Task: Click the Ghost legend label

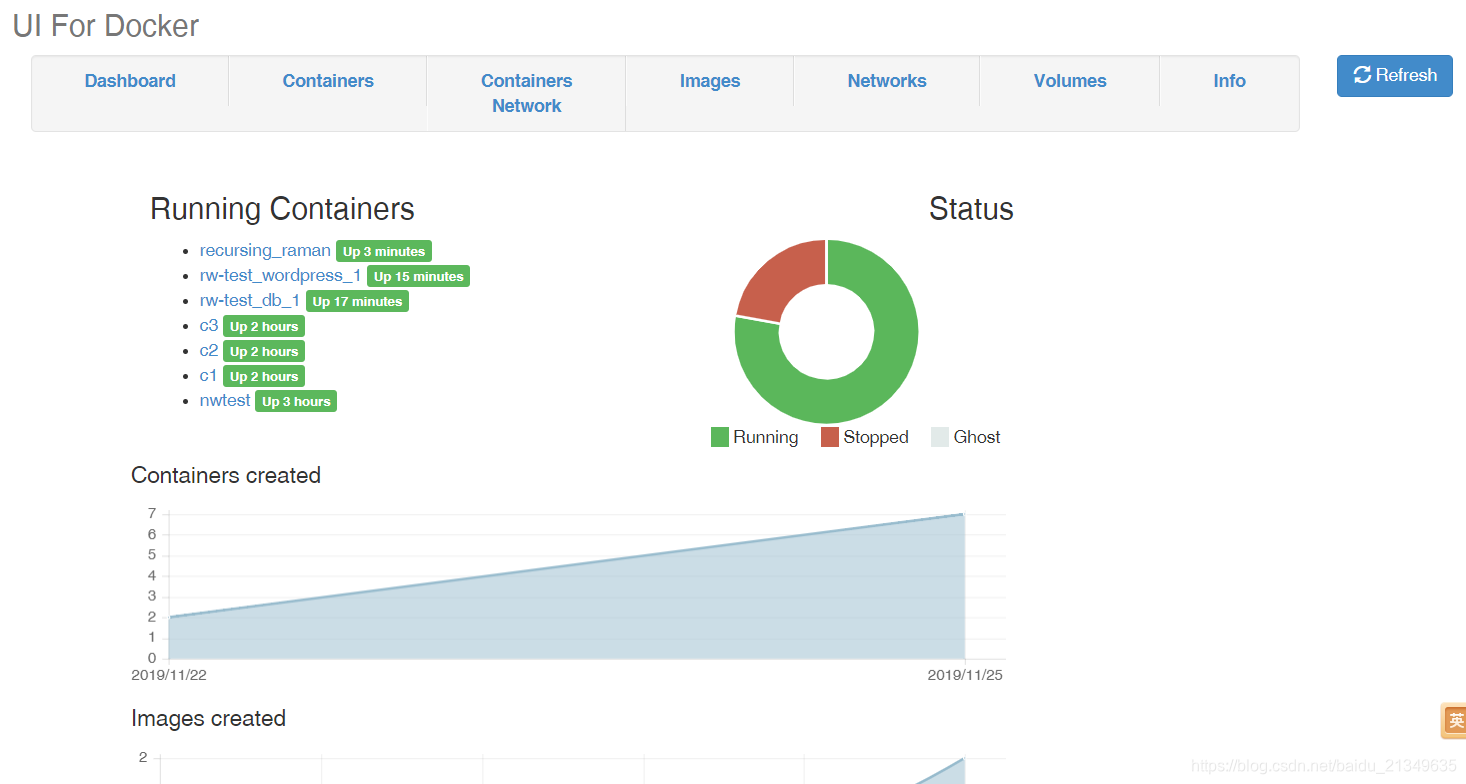Action: click(977, 437)
